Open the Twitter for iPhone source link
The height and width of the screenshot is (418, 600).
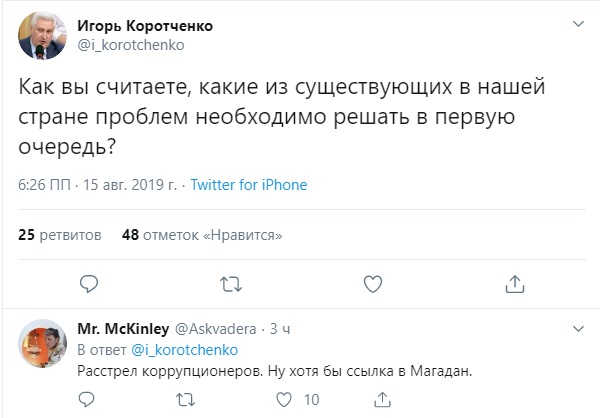pyautogui.click(x=248, y=185)
